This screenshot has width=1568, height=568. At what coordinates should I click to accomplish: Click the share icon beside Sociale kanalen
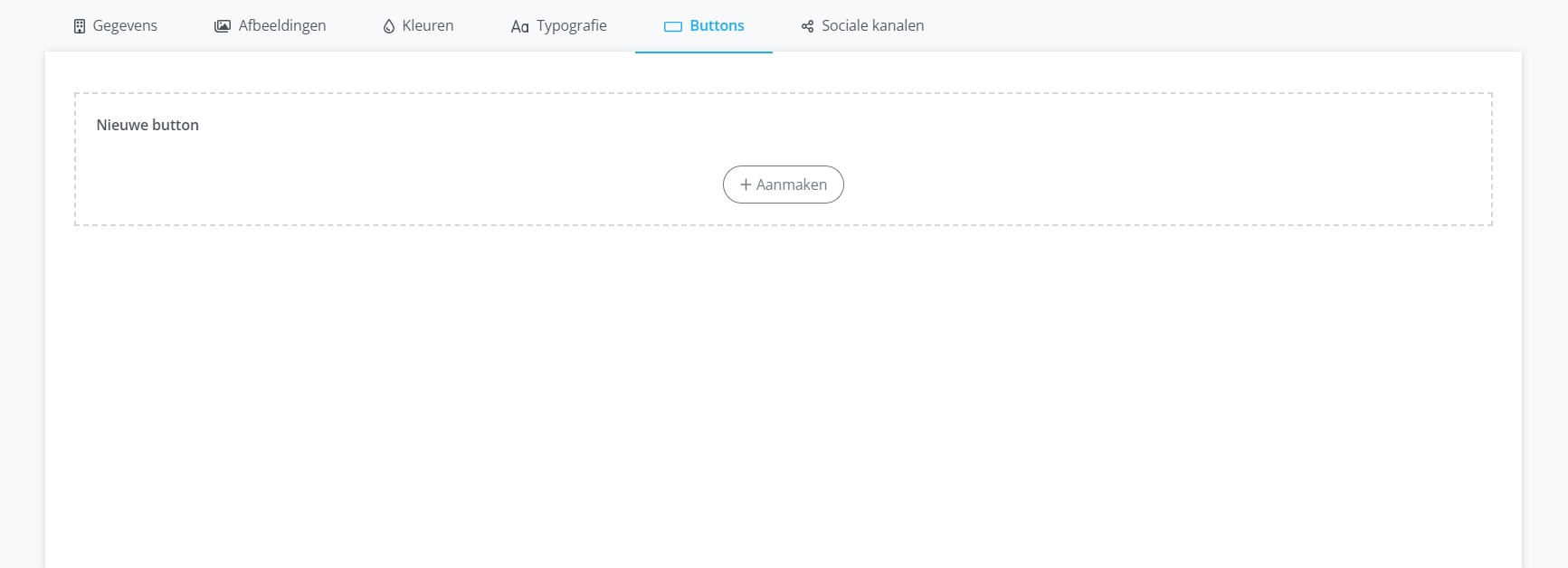pos(807,26)
